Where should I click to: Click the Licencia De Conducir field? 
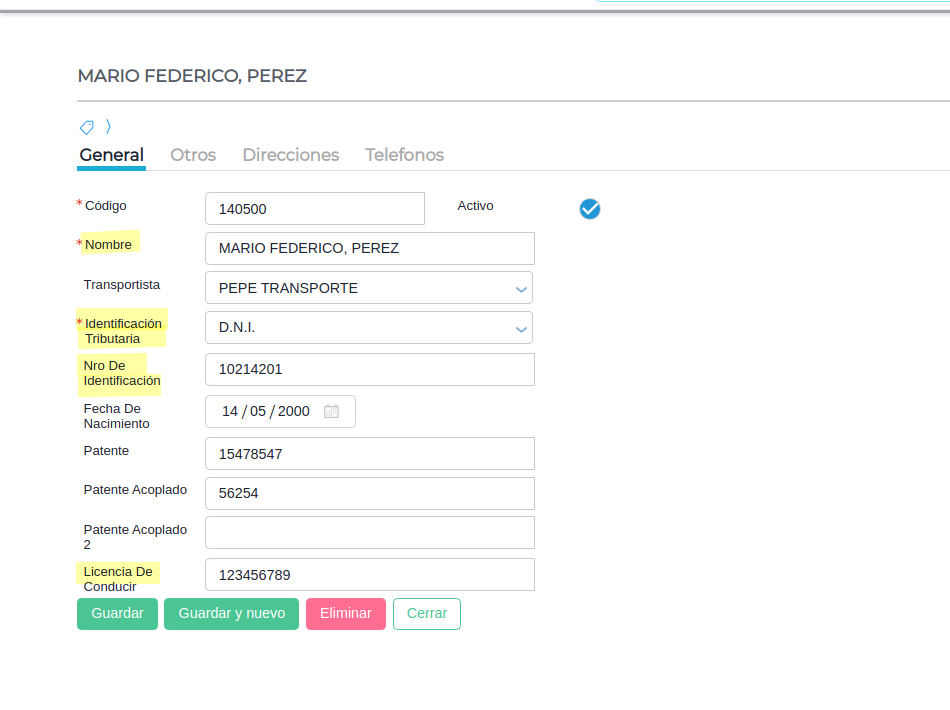(369, 574)
